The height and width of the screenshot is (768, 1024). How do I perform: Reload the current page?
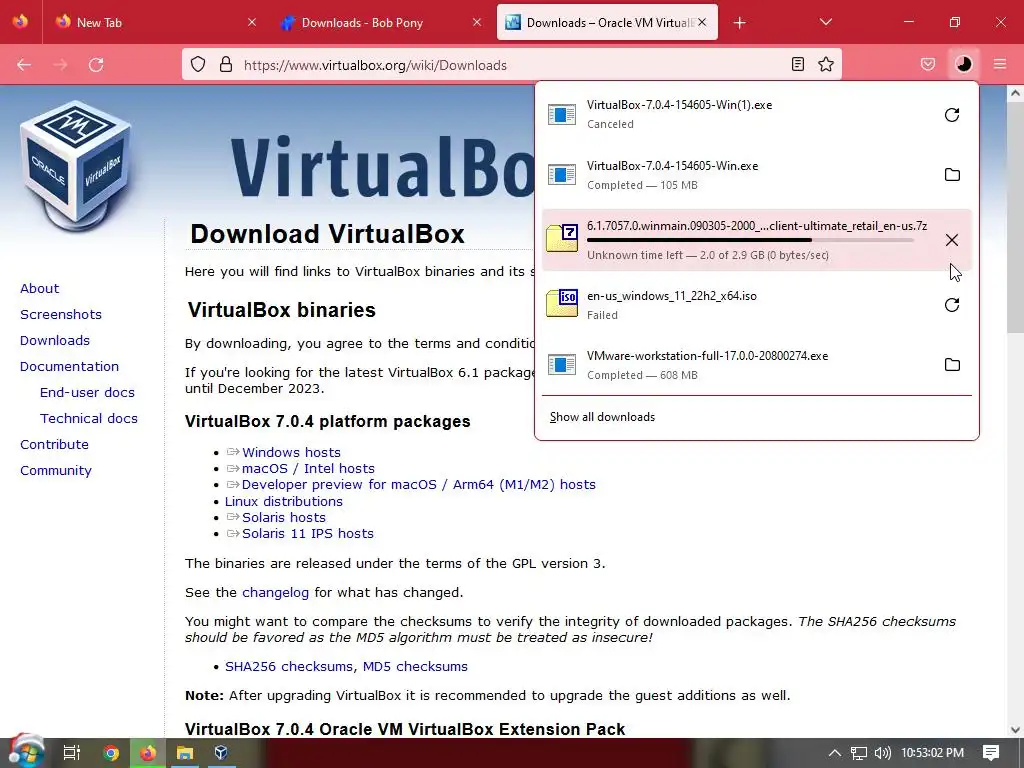point(96,64)
